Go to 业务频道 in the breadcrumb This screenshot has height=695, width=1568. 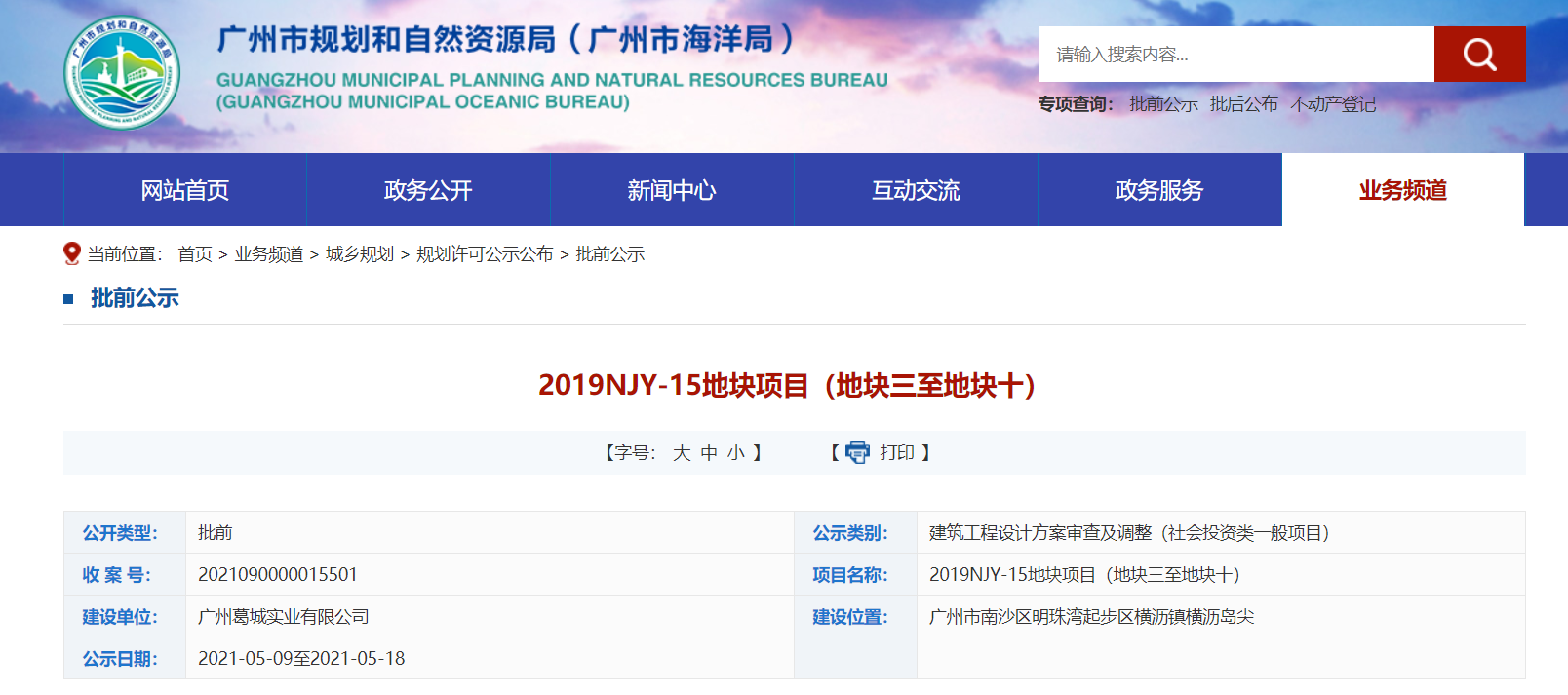(x=269, y=254)
